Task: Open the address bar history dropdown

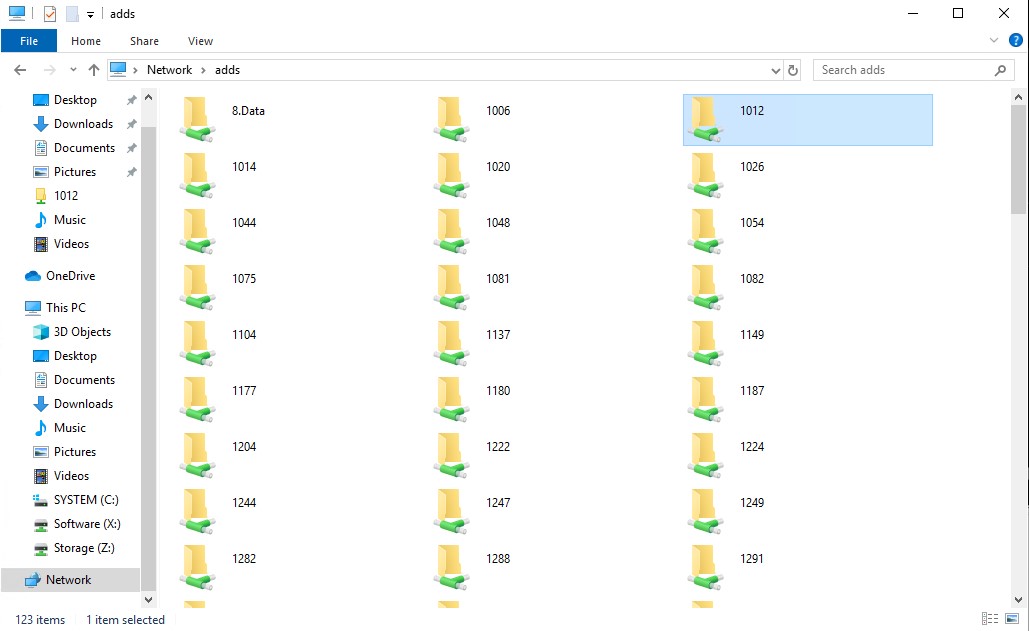Action: [x=776, y=70]
